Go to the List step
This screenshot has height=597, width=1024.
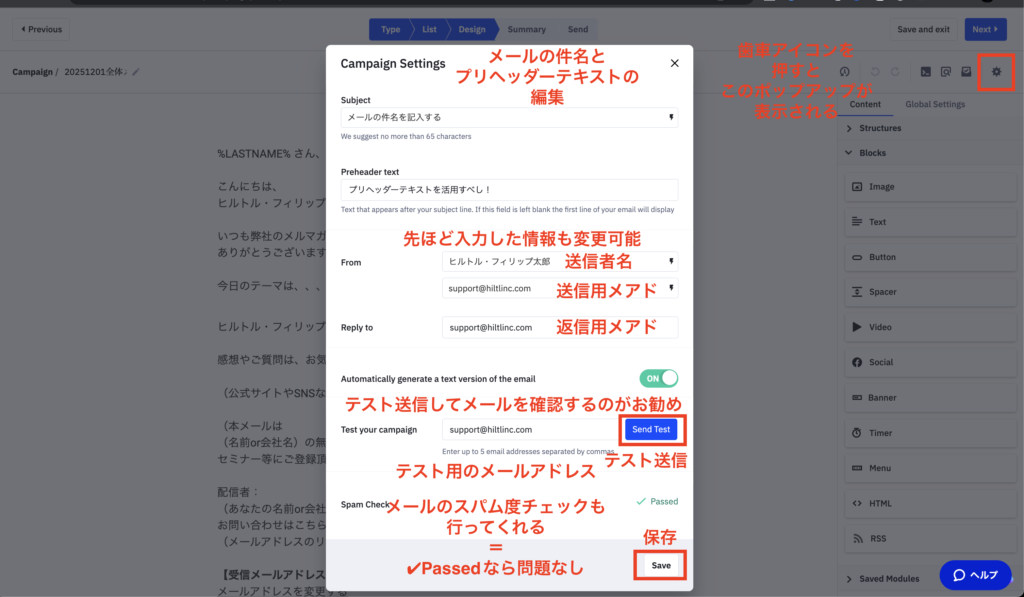429,29
